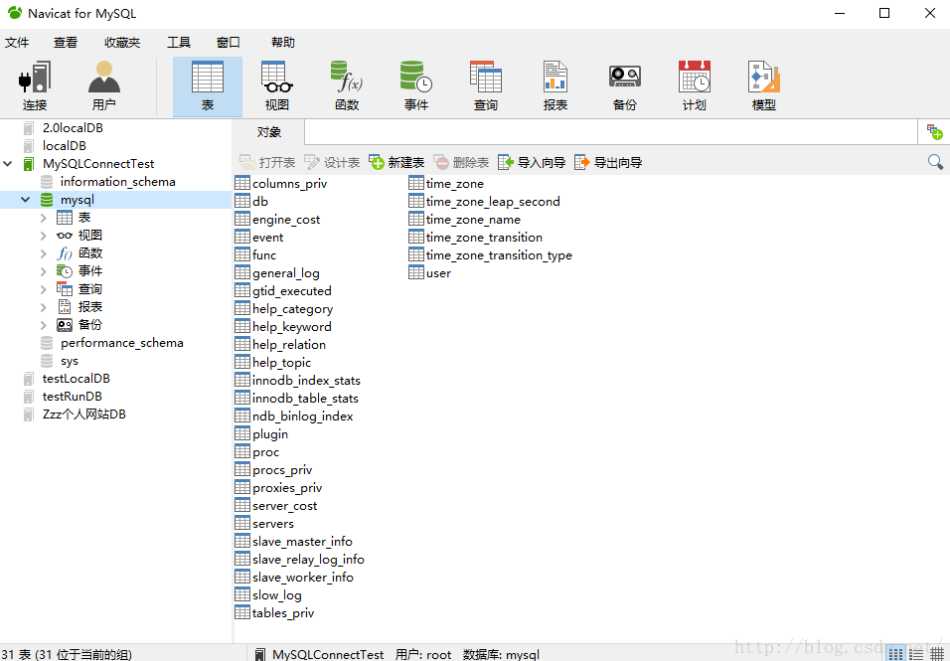Open the 文件 menu
The image size is (950, 661).
pyautogui.click(x=17, y=42)
